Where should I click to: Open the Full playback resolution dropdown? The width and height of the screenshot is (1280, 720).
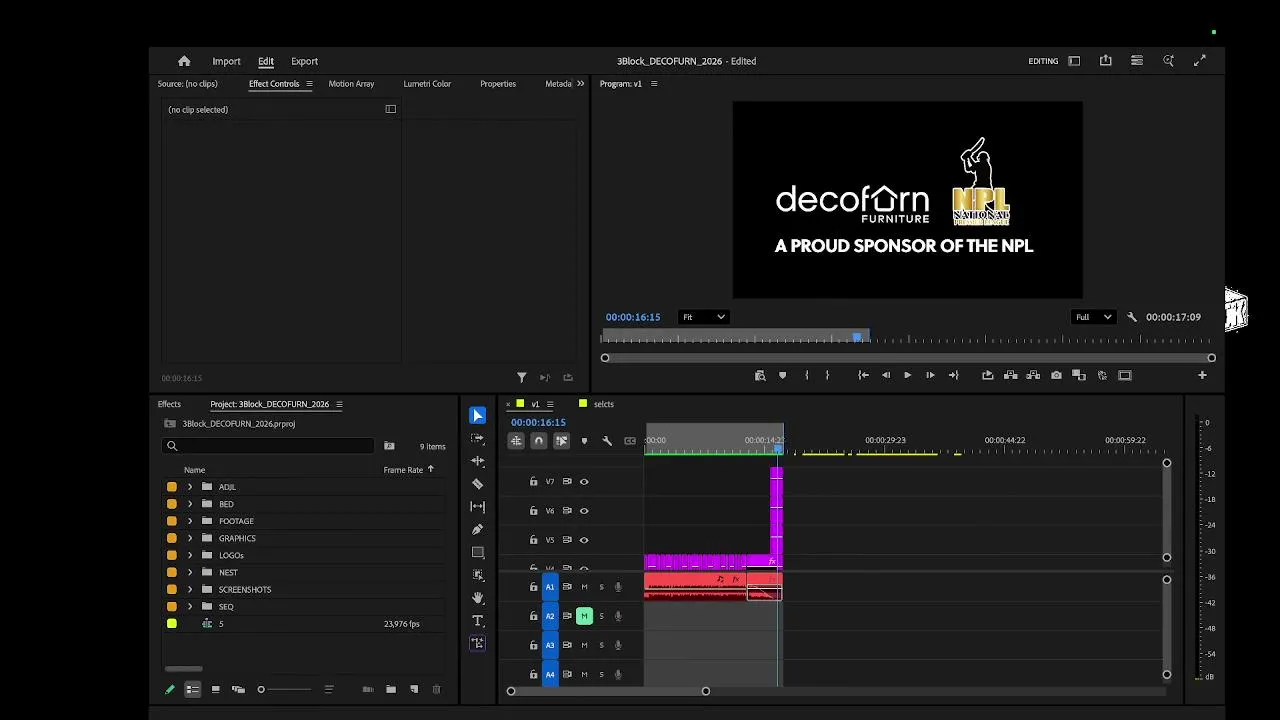1092,317
